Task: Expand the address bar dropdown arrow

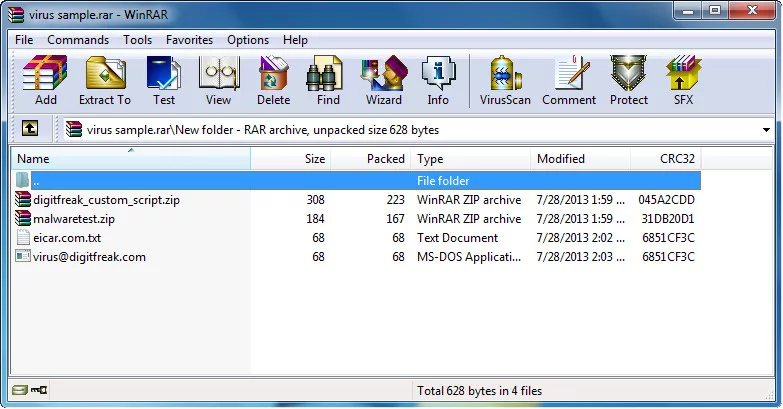Action: [766, 130]
